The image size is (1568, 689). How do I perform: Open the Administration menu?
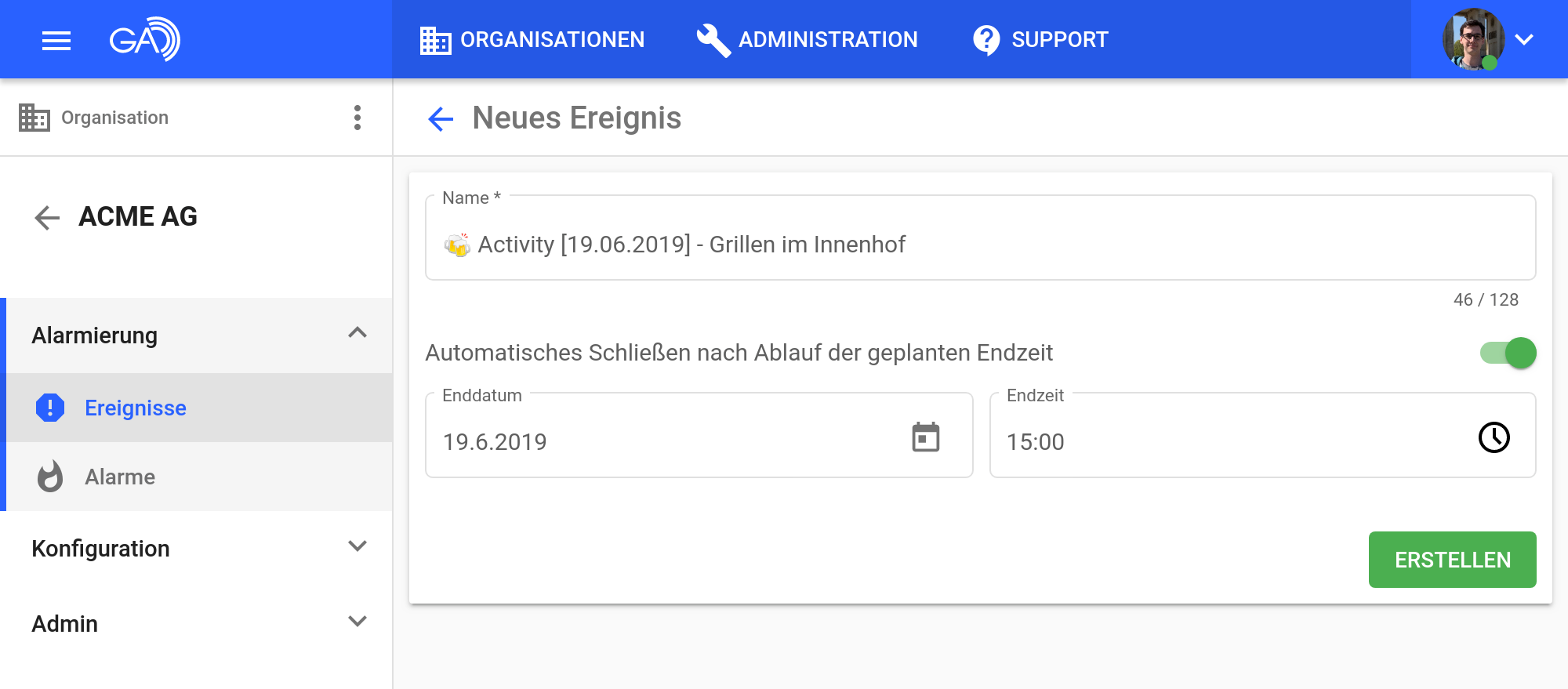click(x=808, y=40)
